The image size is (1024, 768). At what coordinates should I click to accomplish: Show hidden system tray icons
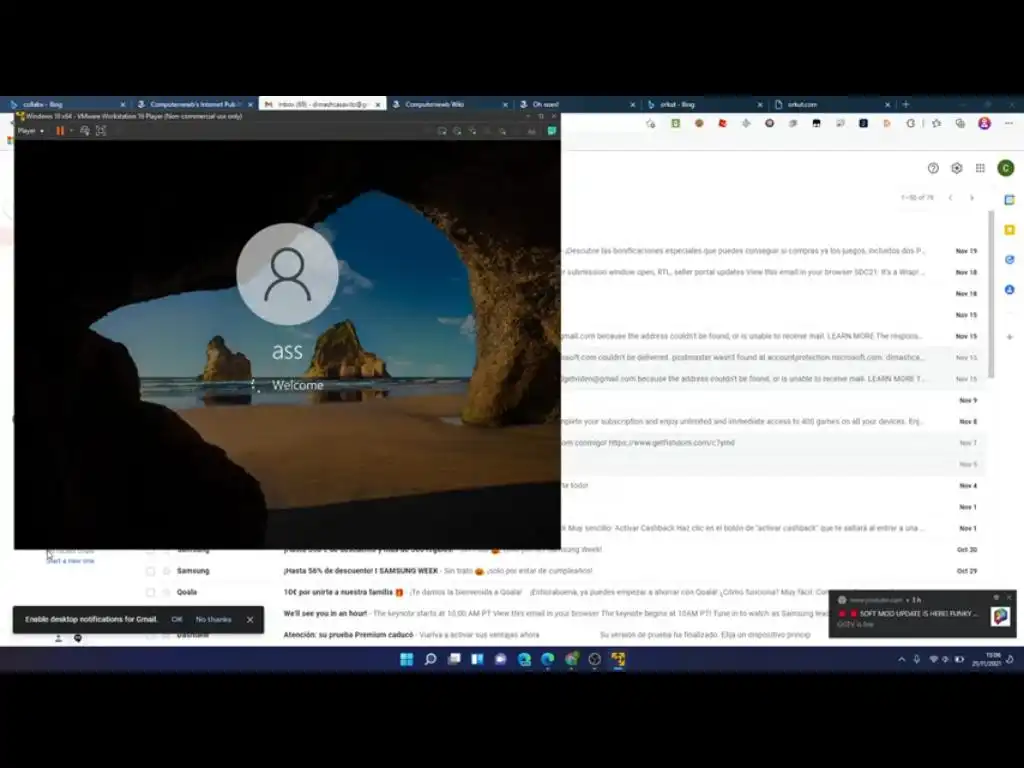click(x=902, y=660)
